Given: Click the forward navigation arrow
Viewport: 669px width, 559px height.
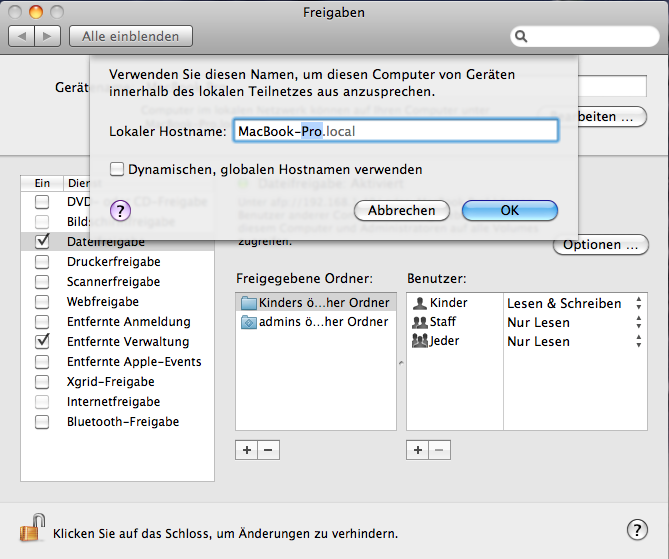Looking at the screenshot, I should click(47, 36).
